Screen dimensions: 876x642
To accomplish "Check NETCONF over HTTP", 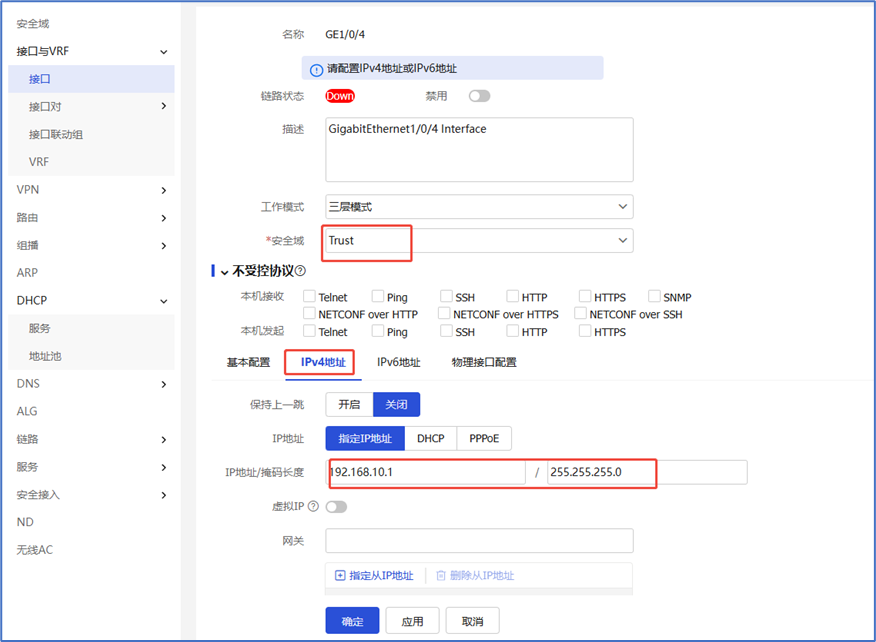I will [x=309, y=313].
